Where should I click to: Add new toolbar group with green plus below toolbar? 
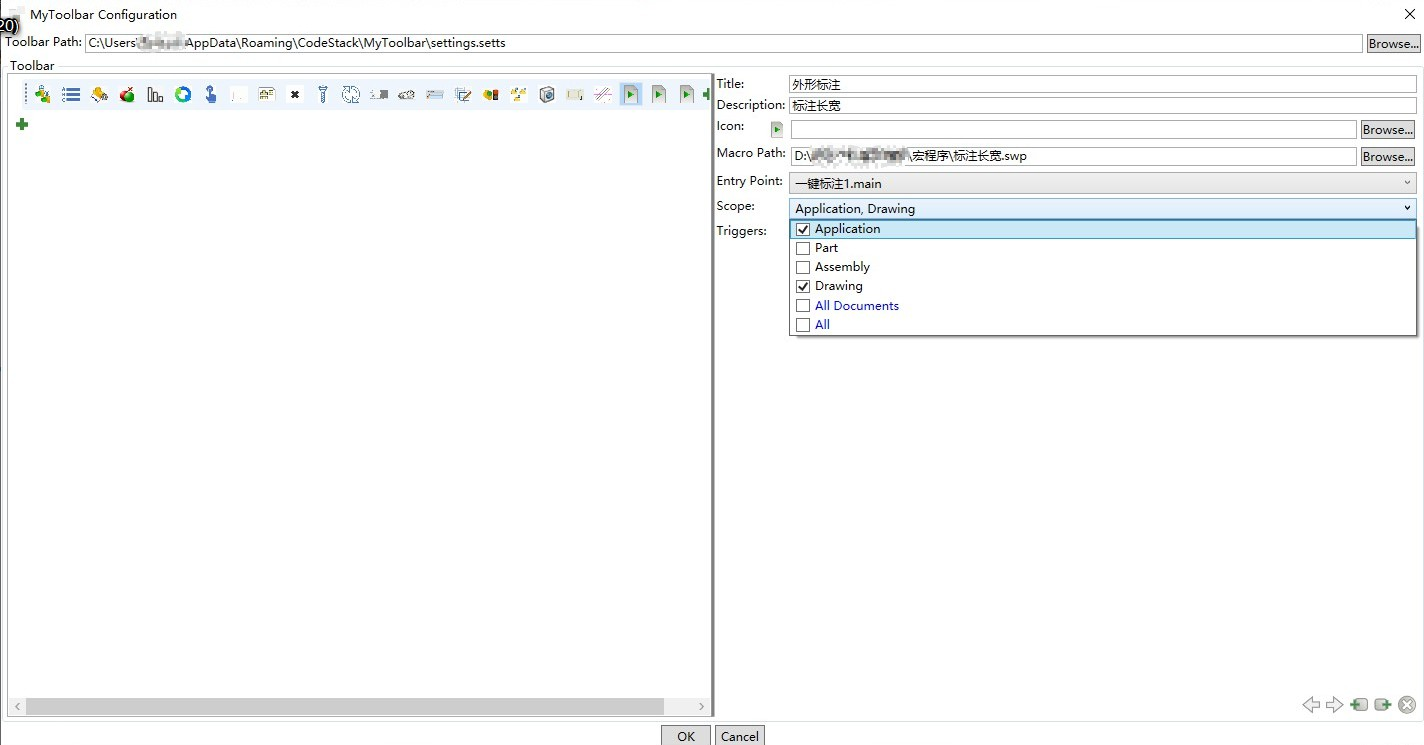[x=22, y=124]
